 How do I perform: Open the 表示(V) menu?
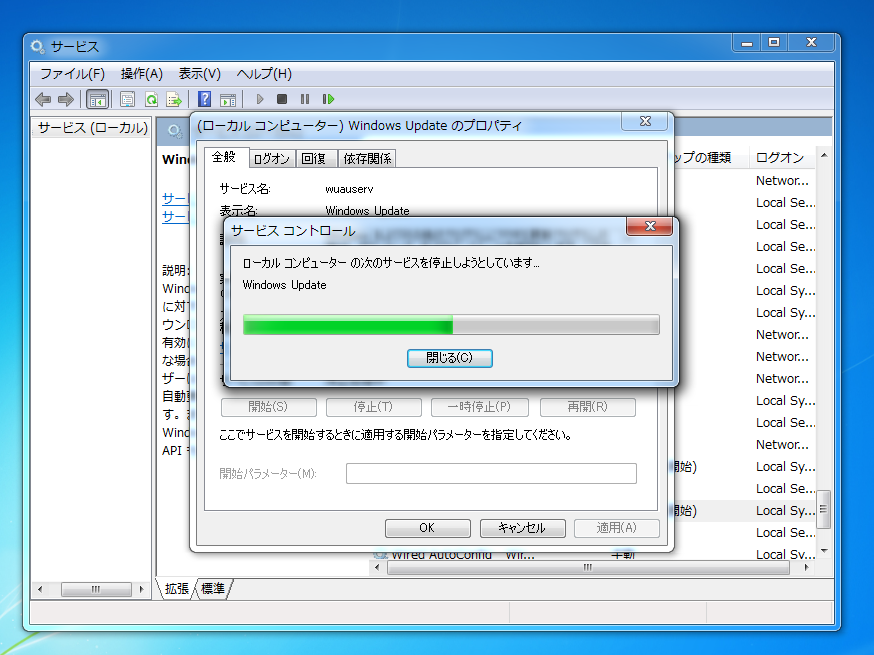tap(200, 74)
